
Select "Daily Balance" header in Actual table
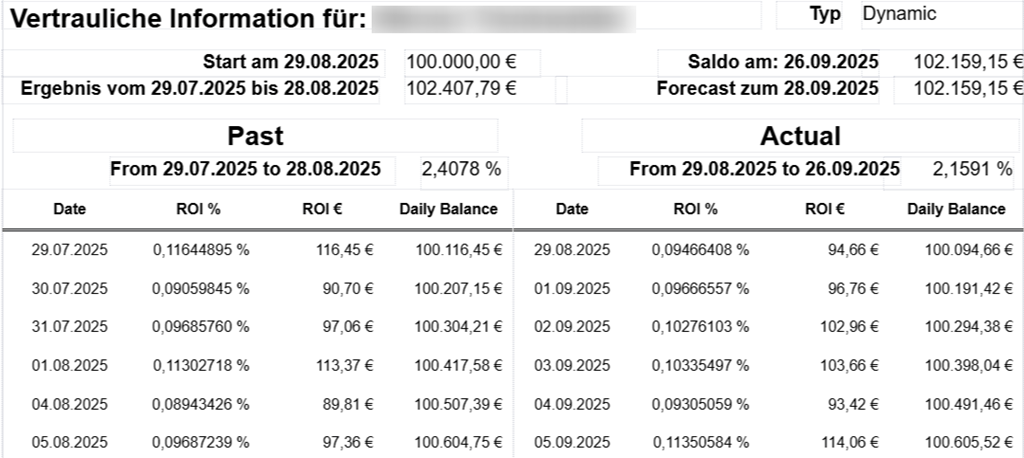coord(956,209)
